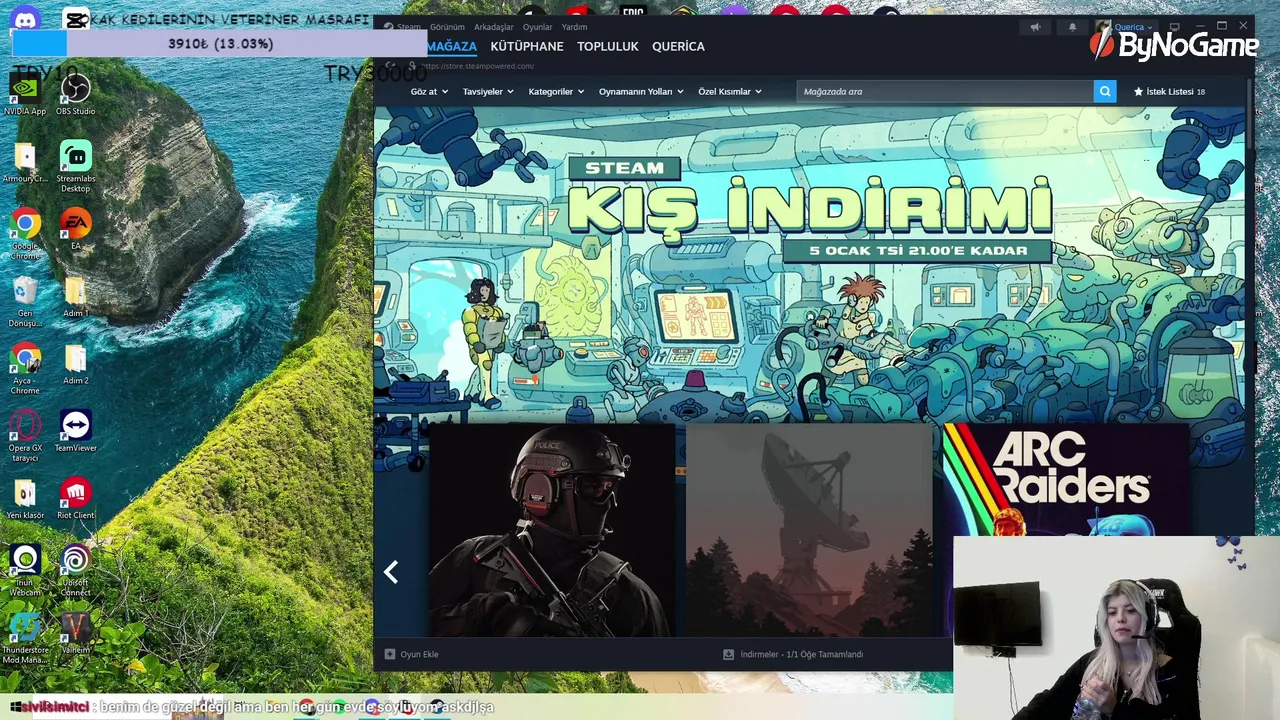Expand the Özel Kısımlar dropdown

pos(730,91)
